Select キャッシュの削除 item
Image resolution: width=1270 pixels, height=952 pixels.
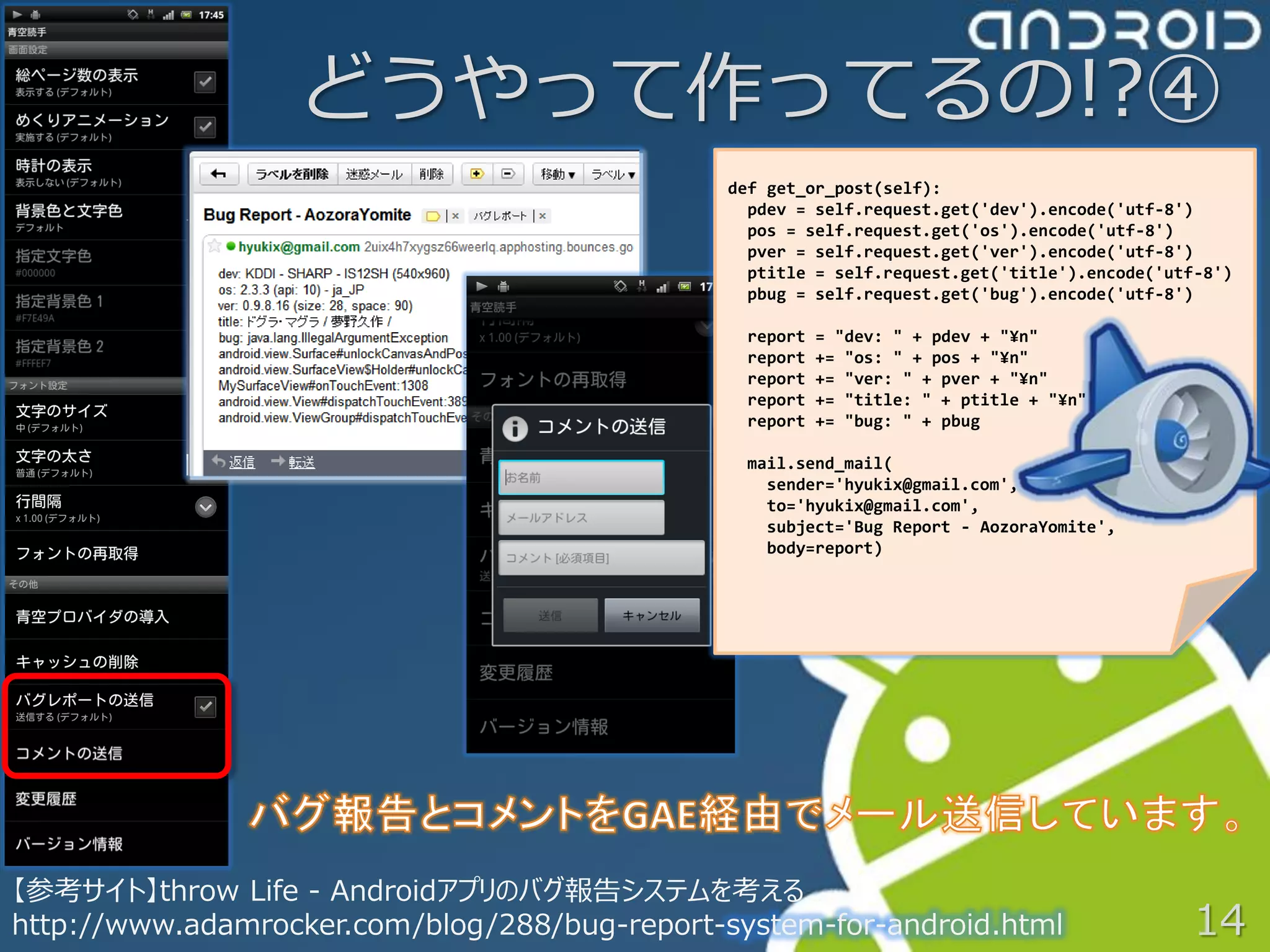[x=117, y=661]
